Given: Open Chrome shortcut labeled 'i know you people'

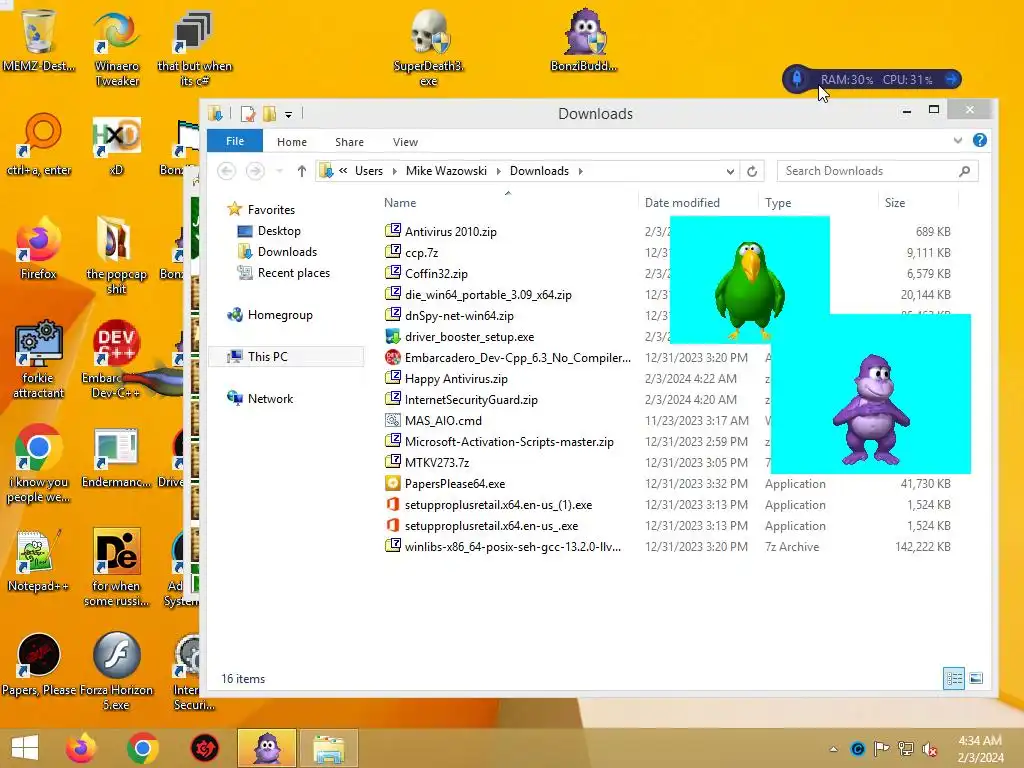Looking at the screenshot, I should tap(39, 464).
